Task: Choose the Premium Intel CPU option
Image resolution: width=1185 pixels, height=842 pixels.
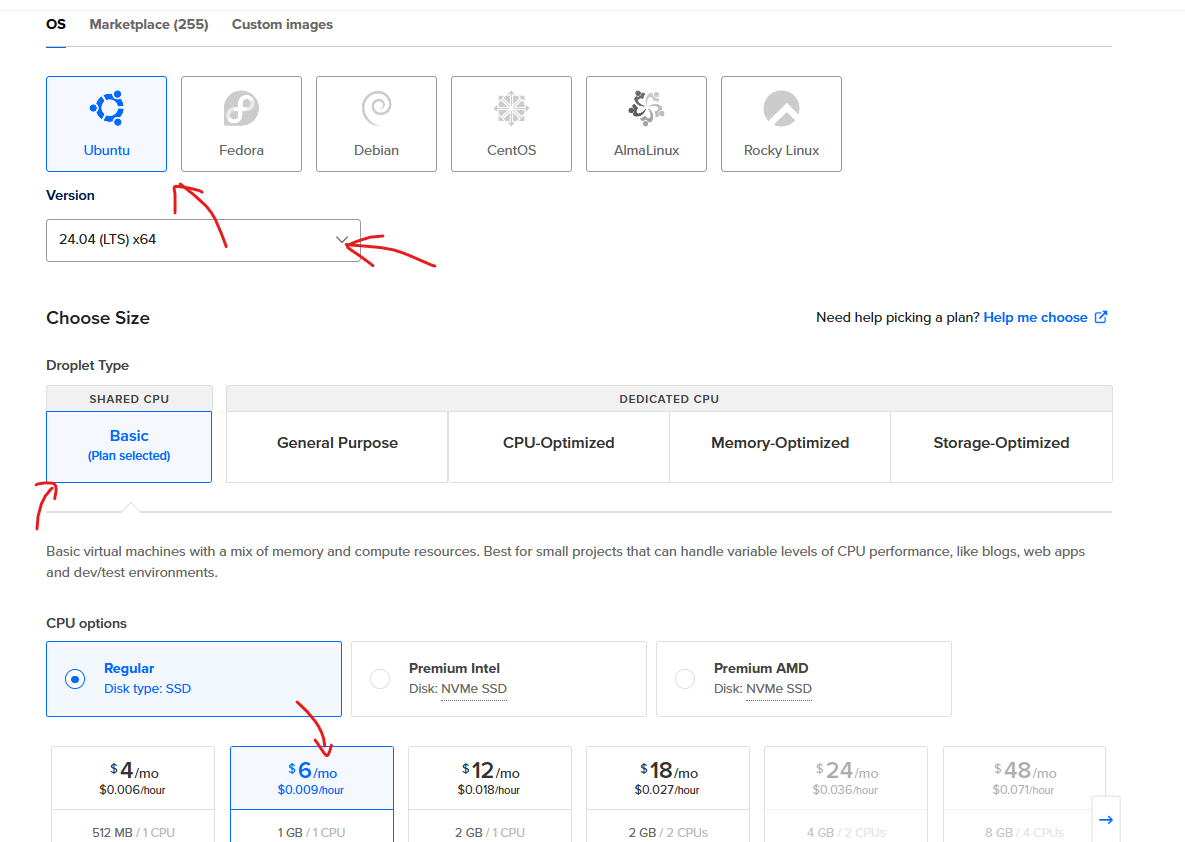Action: 380,678
